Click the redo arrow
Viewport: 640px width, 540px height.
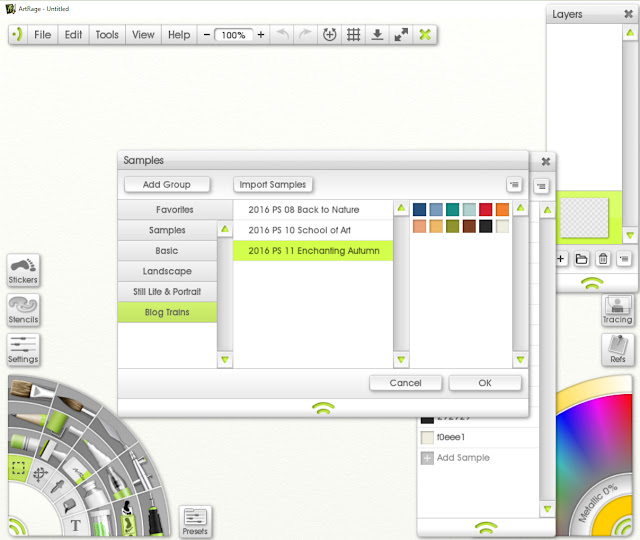[x=305, y=35]
